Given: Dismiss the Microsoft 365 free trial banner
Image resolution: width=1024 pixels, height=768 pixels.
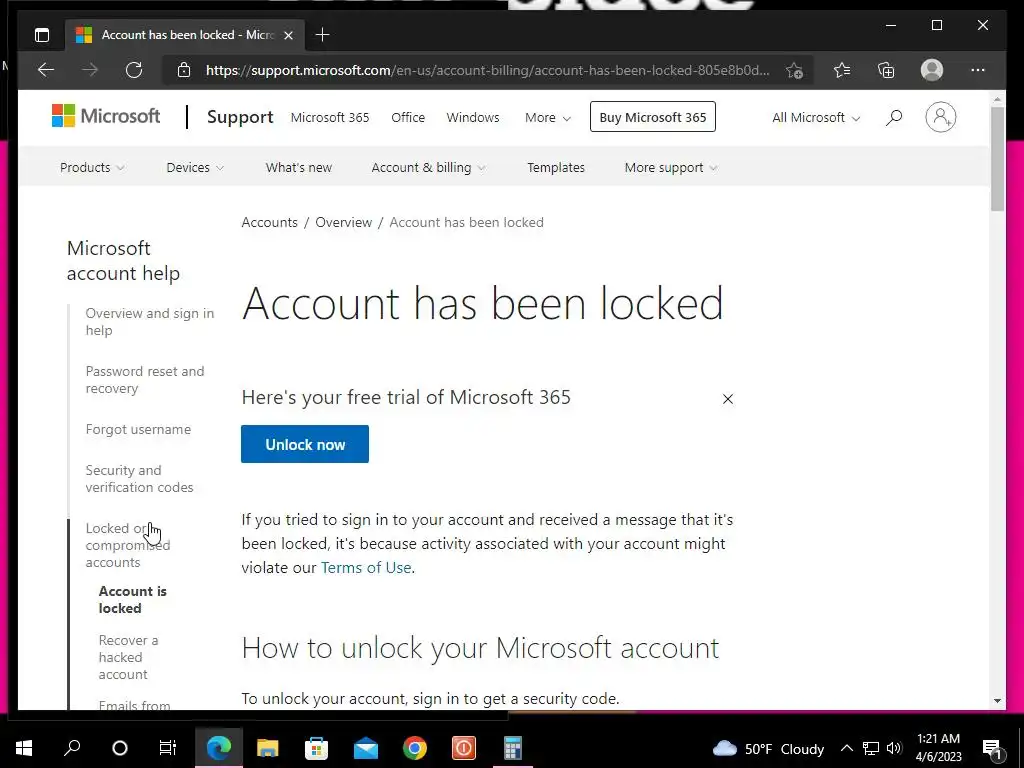Looking at the screenshot, I should coord(728,399).
